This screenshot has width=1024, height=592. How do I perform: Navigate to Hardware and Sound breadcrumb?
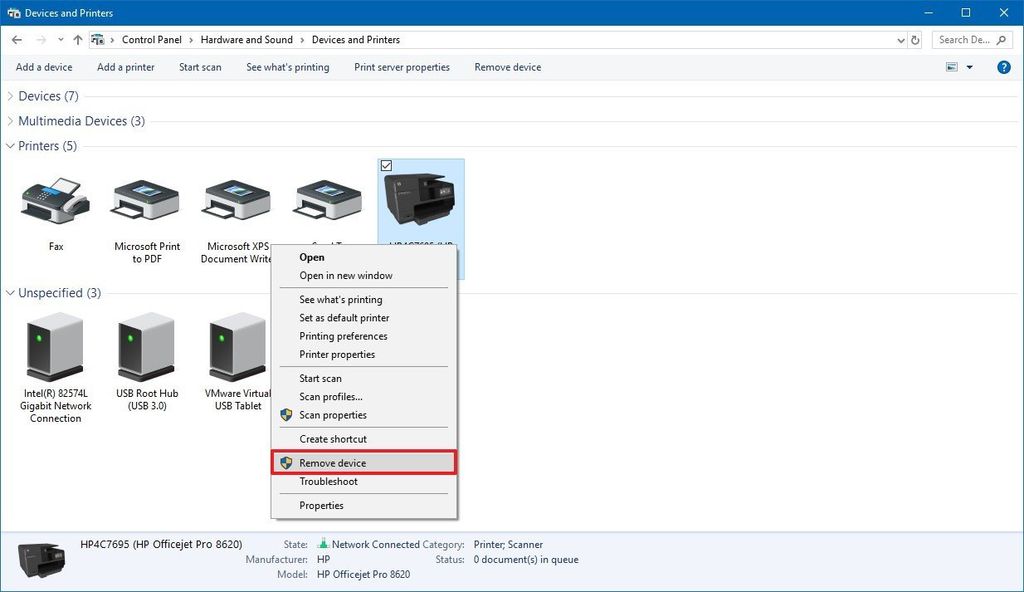pos(246,39)
